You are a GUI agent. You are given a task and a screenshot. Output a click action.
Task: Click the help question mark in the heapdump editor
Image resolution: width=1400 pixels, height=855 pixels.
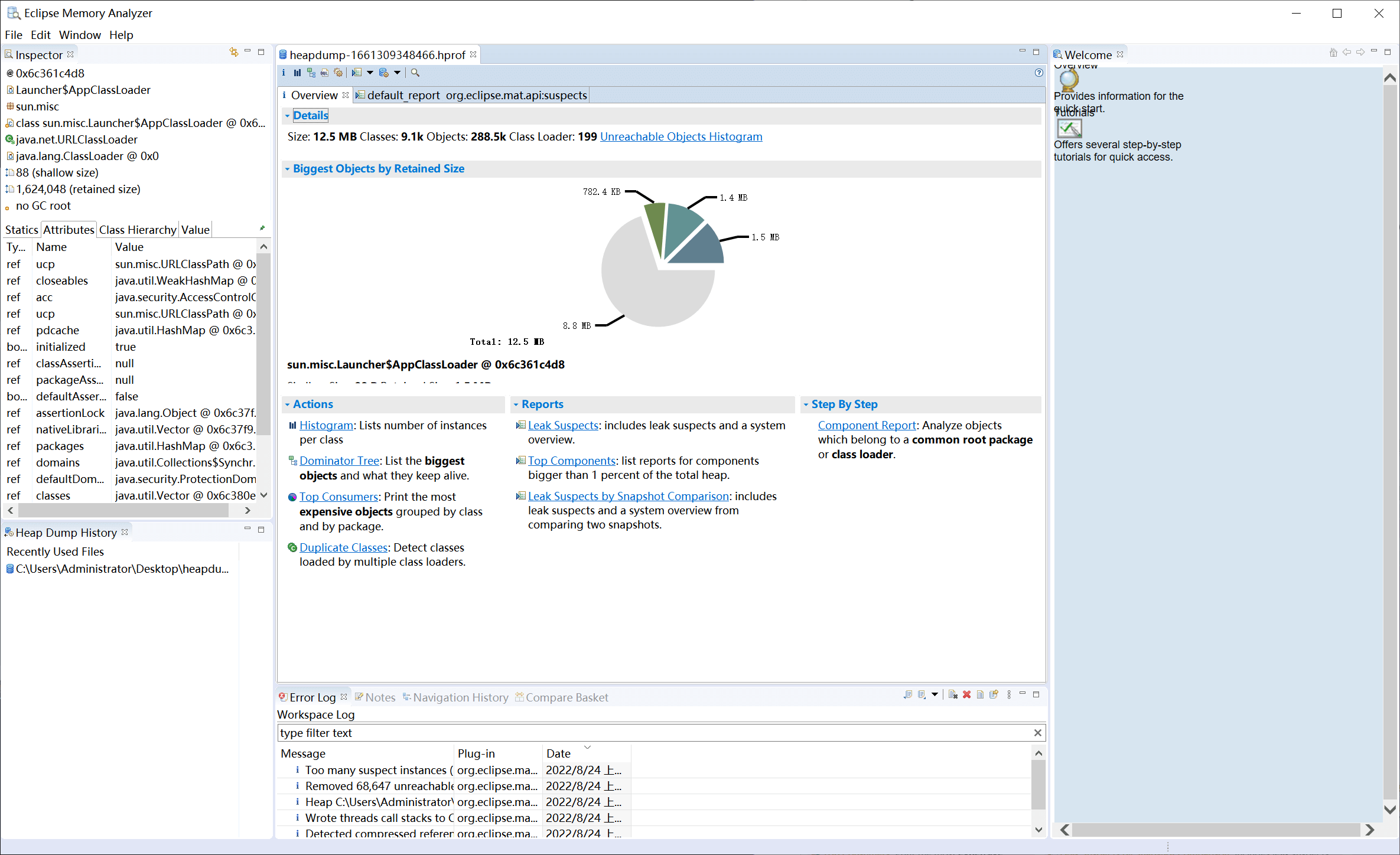(x=1039, y=73)
